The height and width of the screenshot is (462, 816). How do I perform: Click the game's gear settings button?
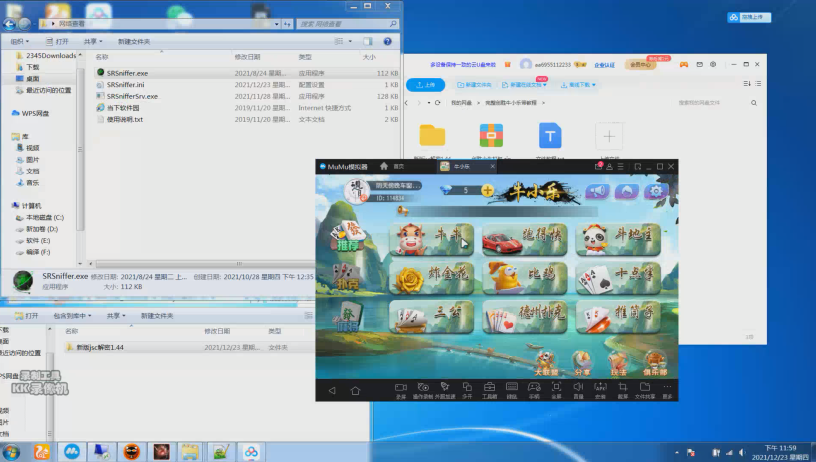(x=656, y=191)
